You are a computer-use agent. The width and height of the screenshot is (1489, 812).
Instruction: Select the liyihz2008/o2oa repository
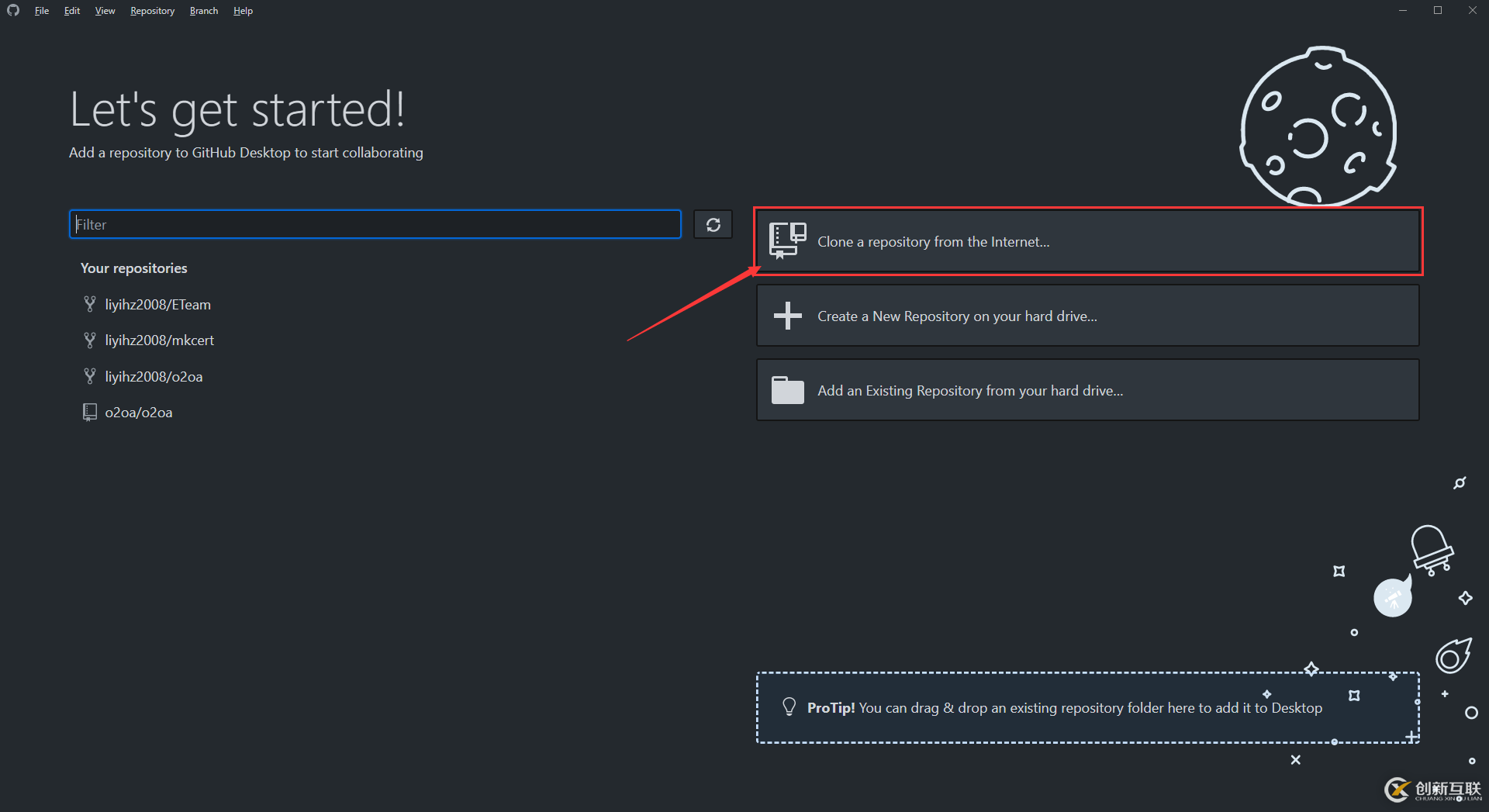[154, 376]
